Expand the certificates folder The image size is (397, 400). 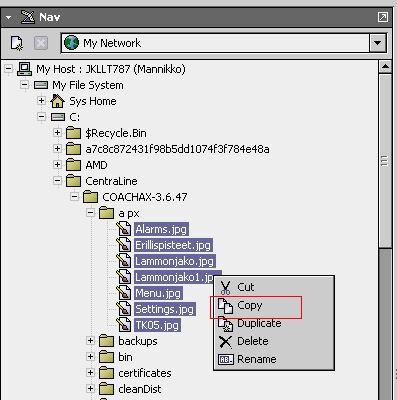pyautogui.click(x=90, y=372)
